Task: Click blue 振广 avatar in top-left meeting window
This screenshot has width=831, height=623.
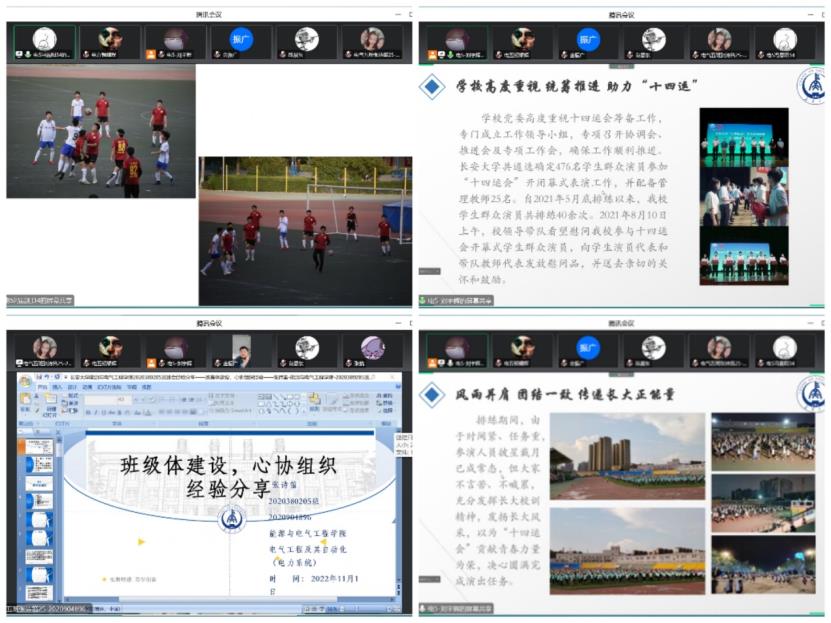Action: coord(242,38)
